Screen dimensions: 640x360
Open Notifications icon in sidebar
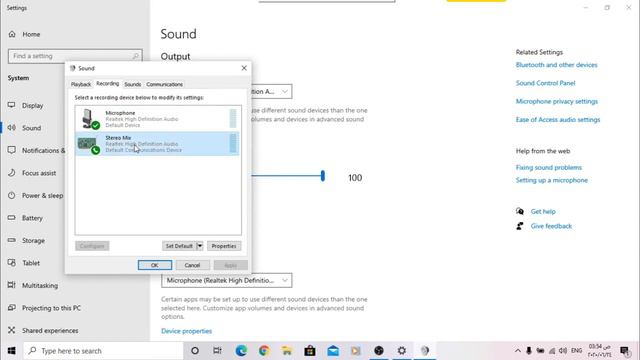pyautogui.click(x=11, y=150)
